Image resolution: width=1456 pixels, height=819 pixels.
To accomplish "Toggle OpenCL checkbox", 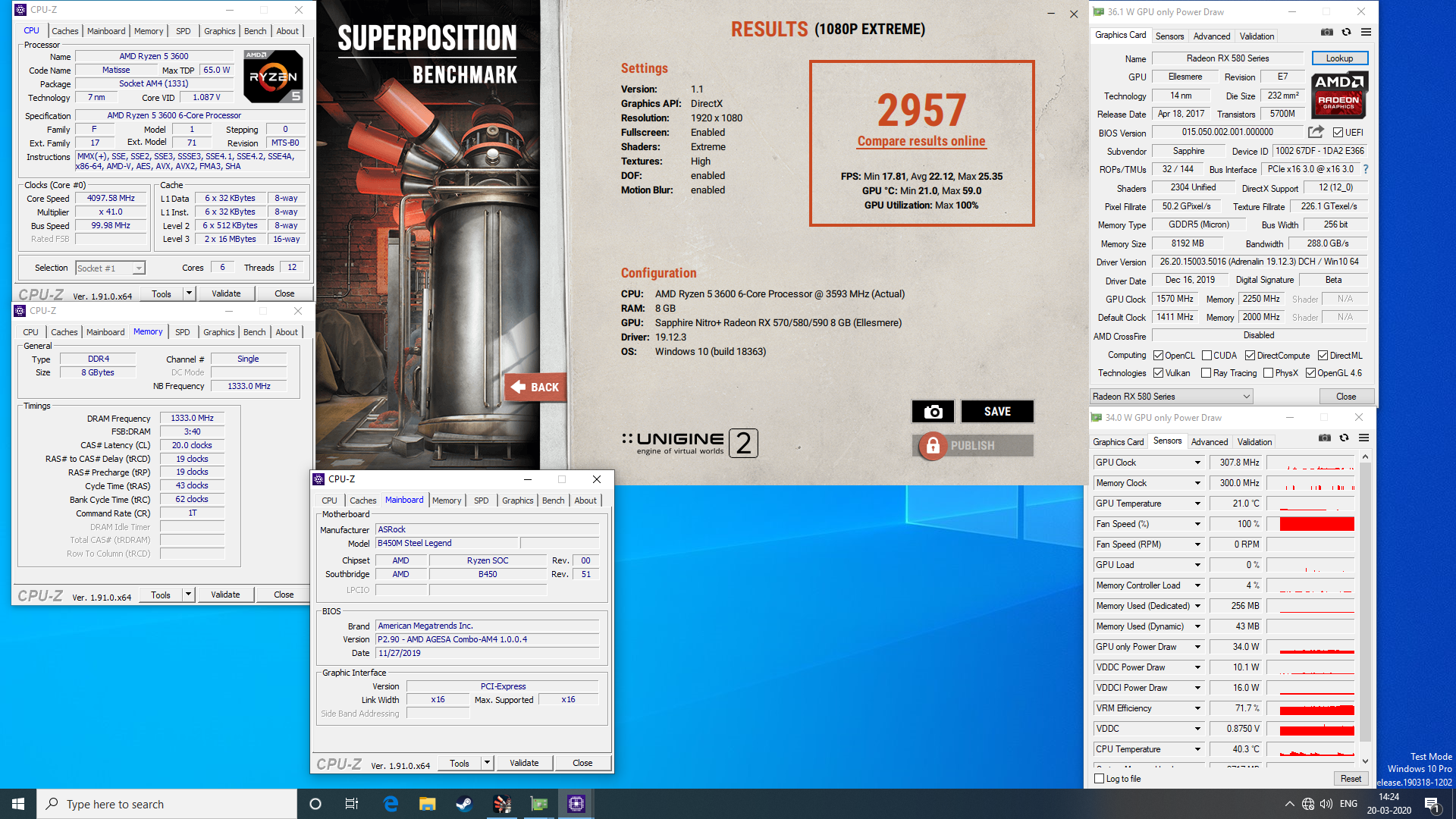I will tap(1158, 356).
